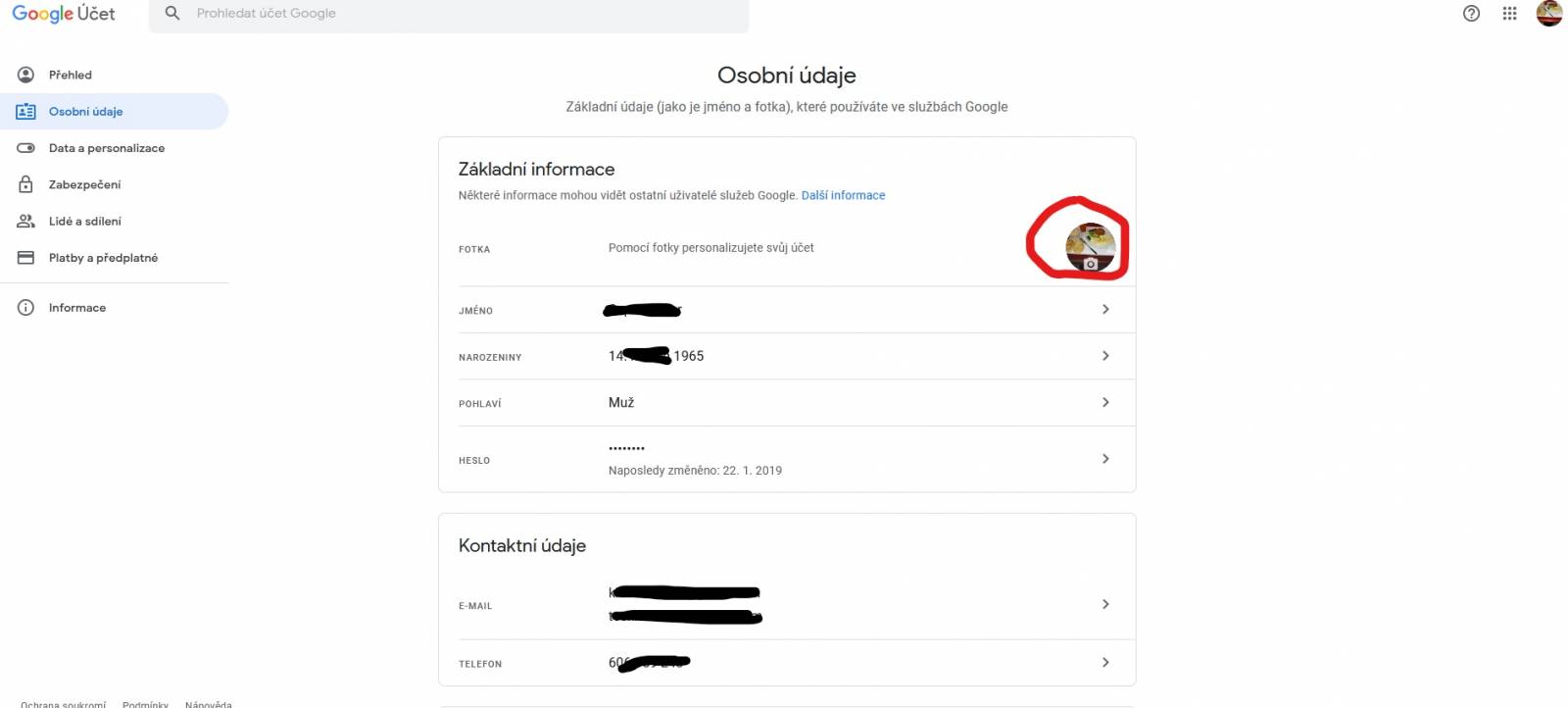
Task: Expand the Narozeniny row chevron
Action: coord(1105,356)
